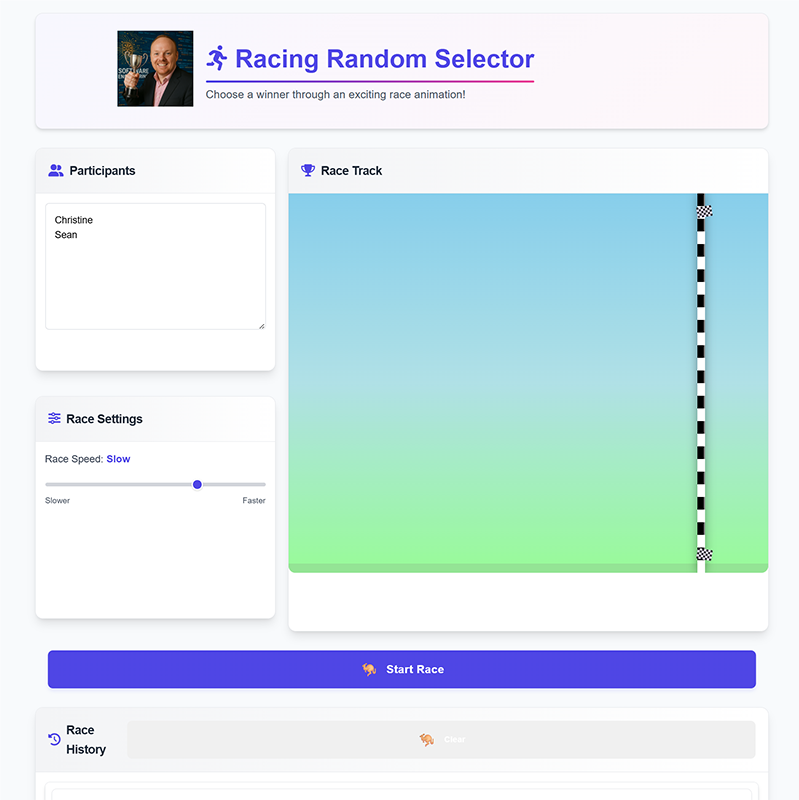Click the name Christine in participants list
The image size is (799, 800).
[x=73, y=220]
